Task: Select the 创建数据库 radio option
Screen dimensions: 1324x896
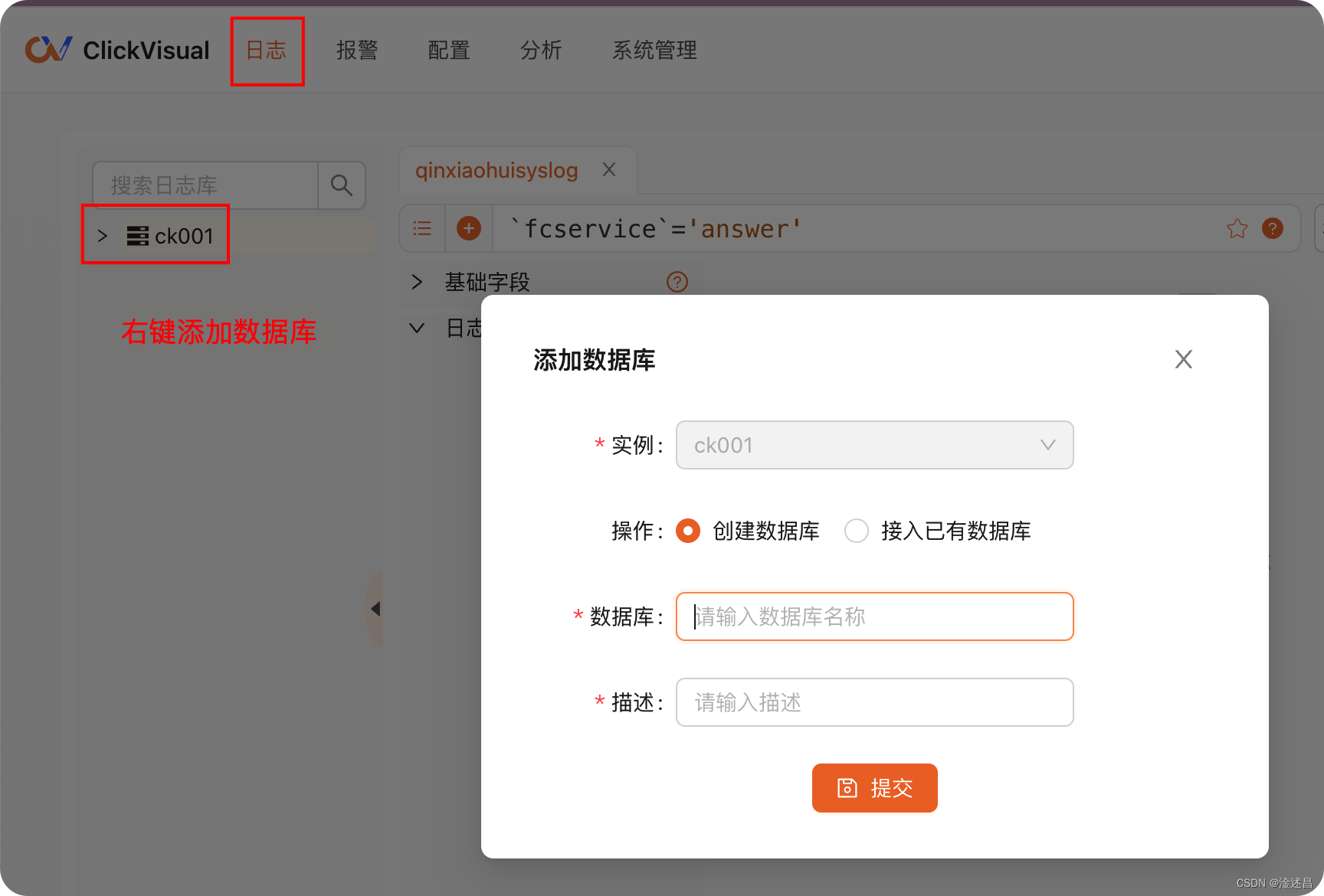Action: tap(687, 531)
